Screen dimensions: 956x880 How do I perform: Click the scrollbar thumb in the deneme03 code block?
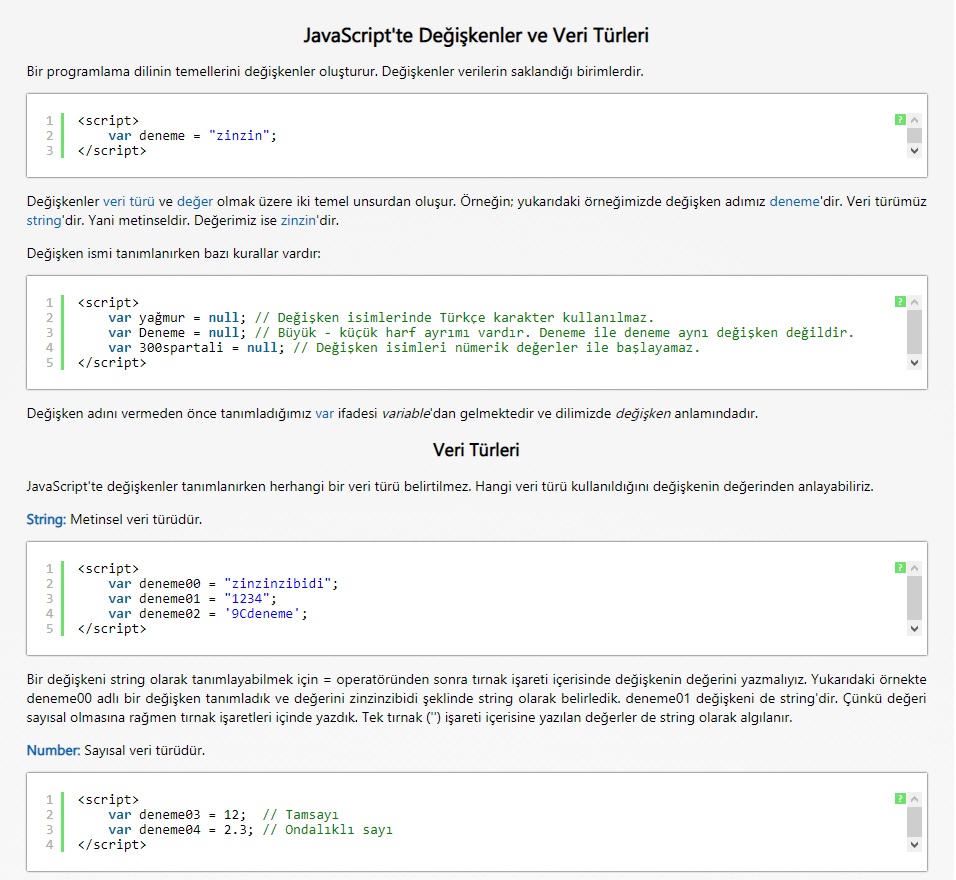(x=914, y=821)
